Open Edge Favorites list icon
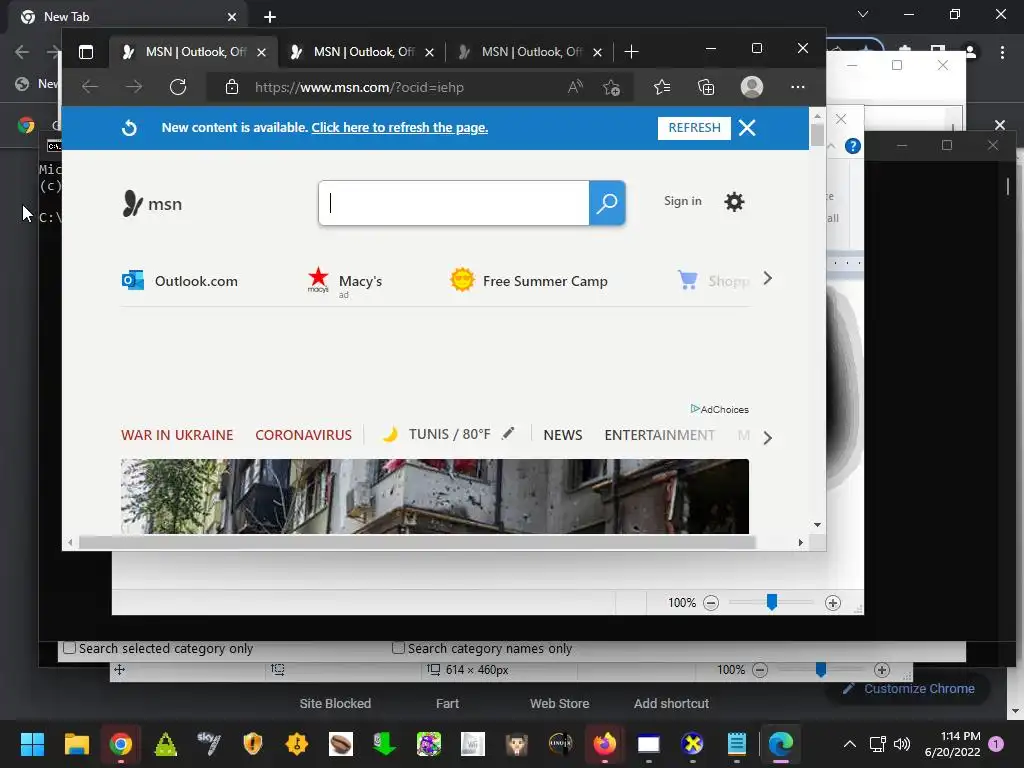 (x=662, y=87)
